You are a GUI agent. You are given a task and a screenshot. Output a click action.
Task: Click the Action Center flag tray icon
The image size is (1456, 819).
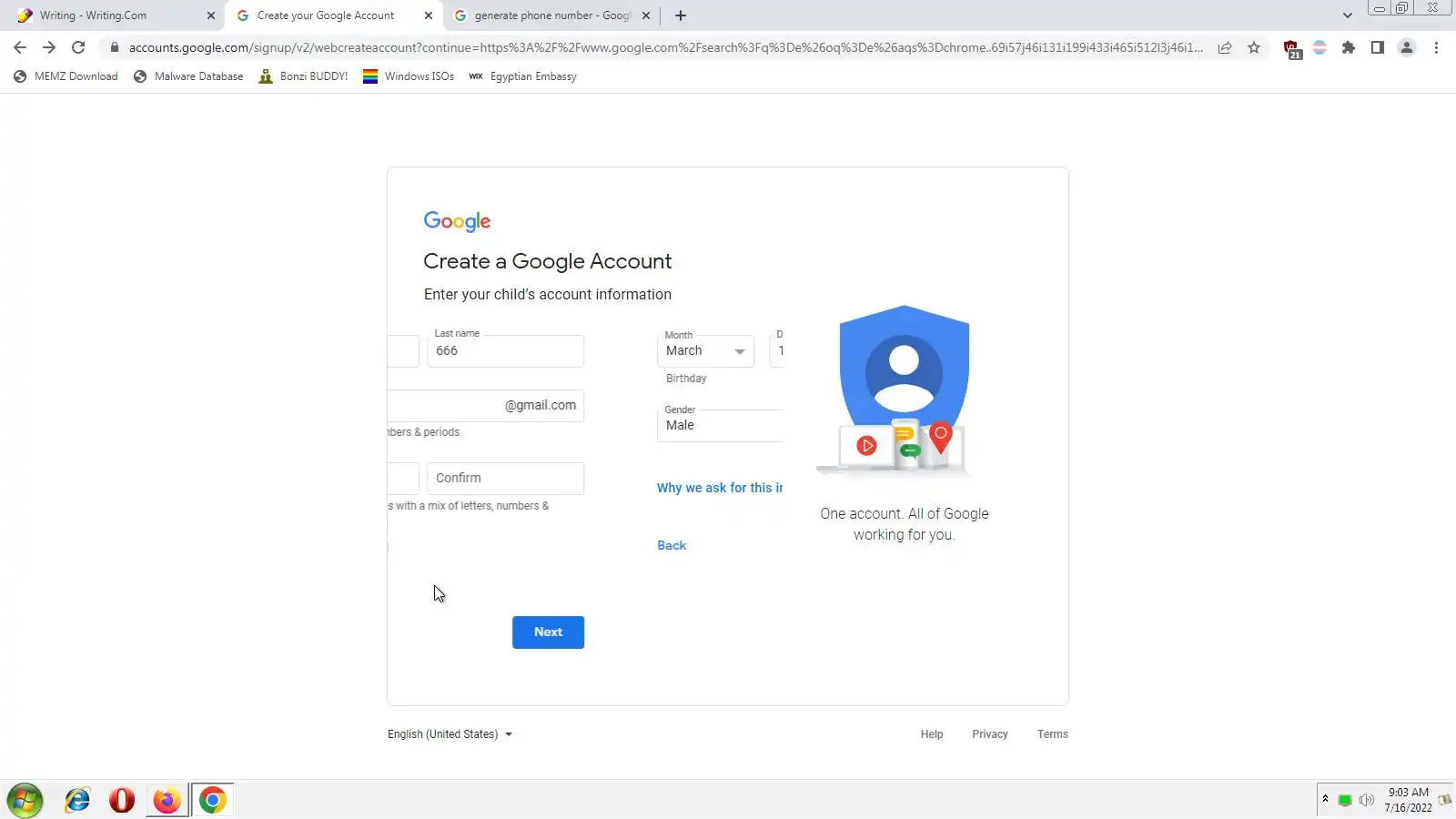[x=1445, y=801]
